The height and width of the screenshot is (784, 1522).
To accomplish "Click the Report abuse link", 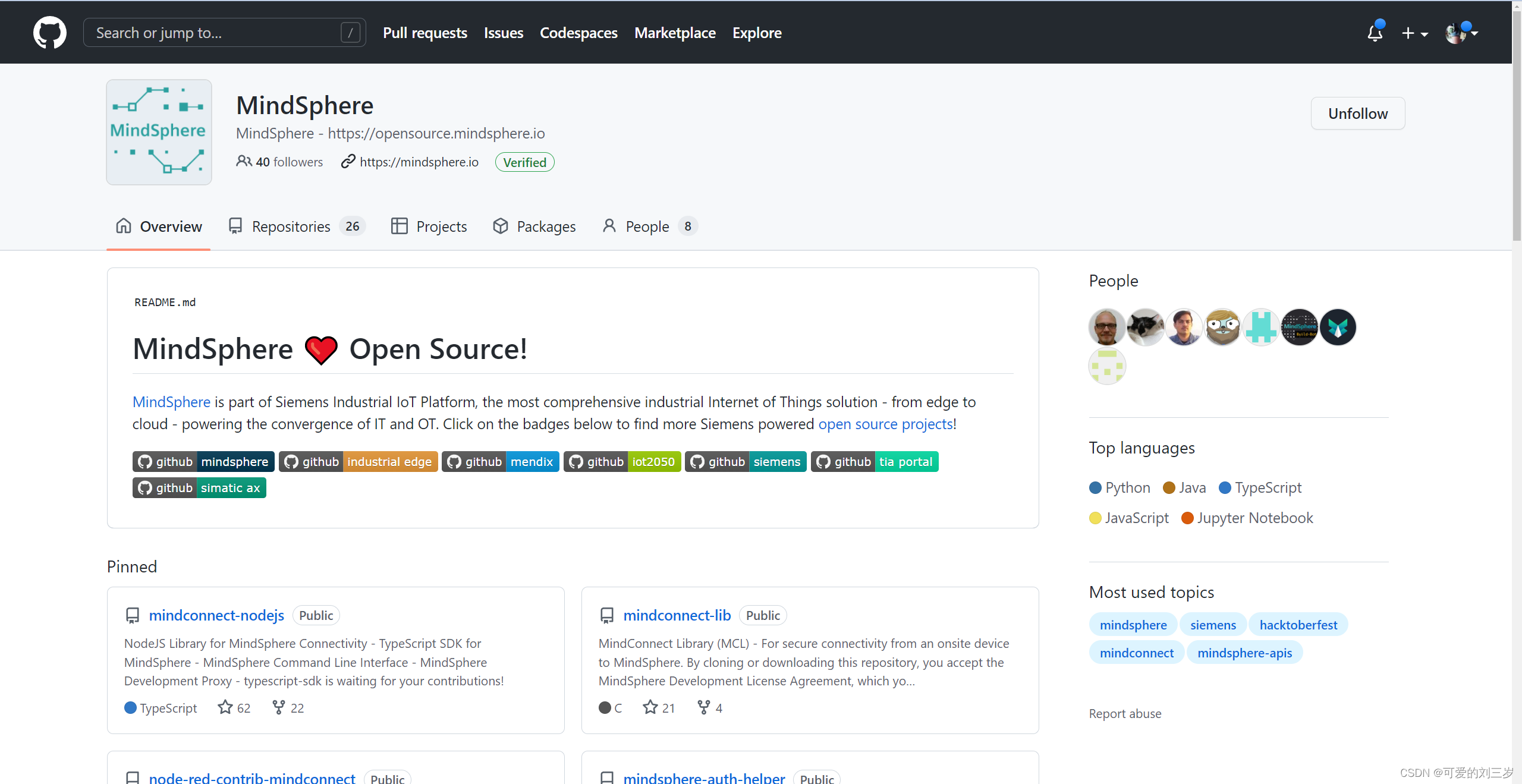I will [x=1125, y=713].
